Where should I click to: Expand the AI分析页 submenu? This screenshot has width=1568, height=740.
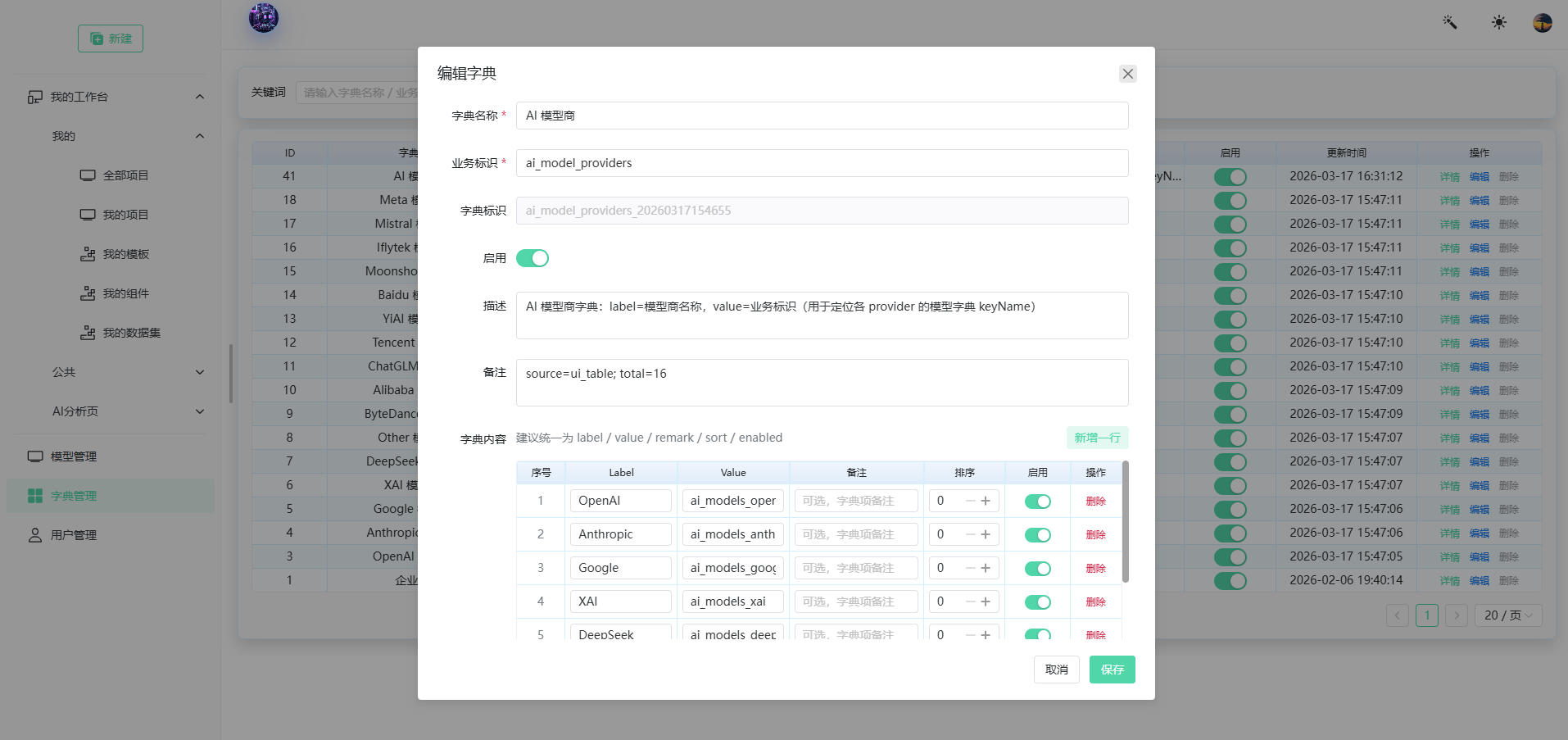[x=200, y=411]
